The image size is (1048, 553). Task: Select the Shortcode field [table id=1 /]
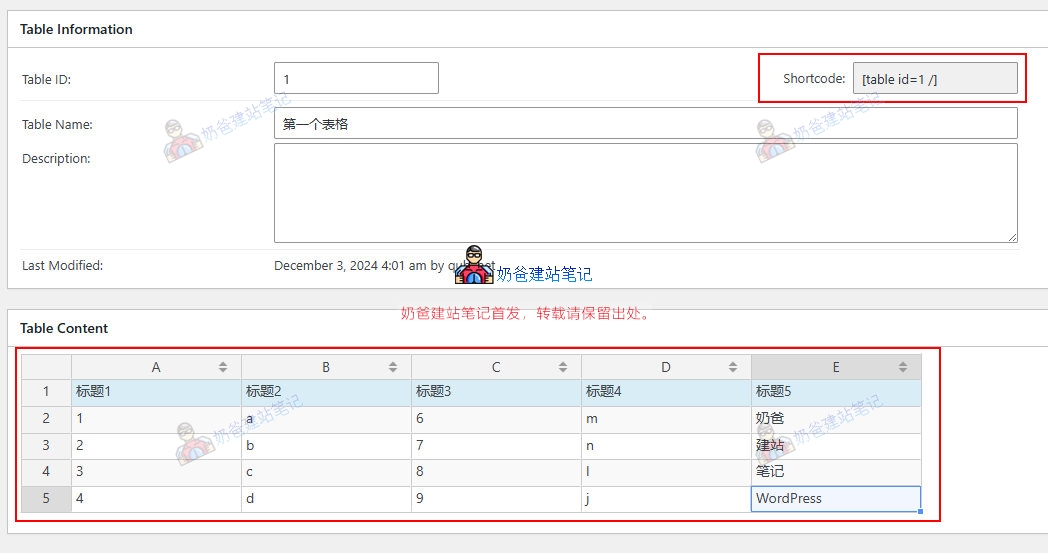click(x=935, y=78)
